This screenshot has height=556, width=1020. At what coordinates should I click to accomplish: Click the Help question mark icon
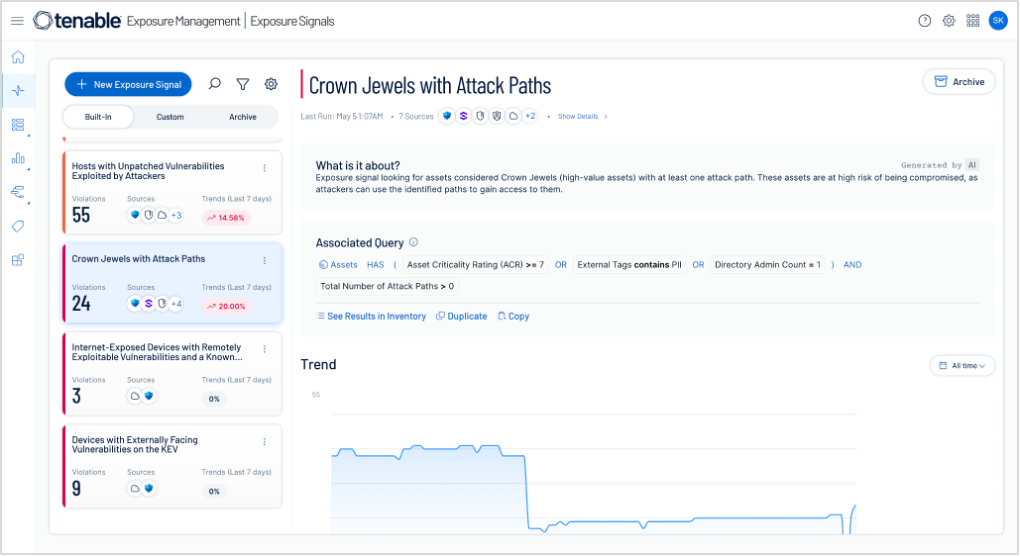tap(924, 21)
